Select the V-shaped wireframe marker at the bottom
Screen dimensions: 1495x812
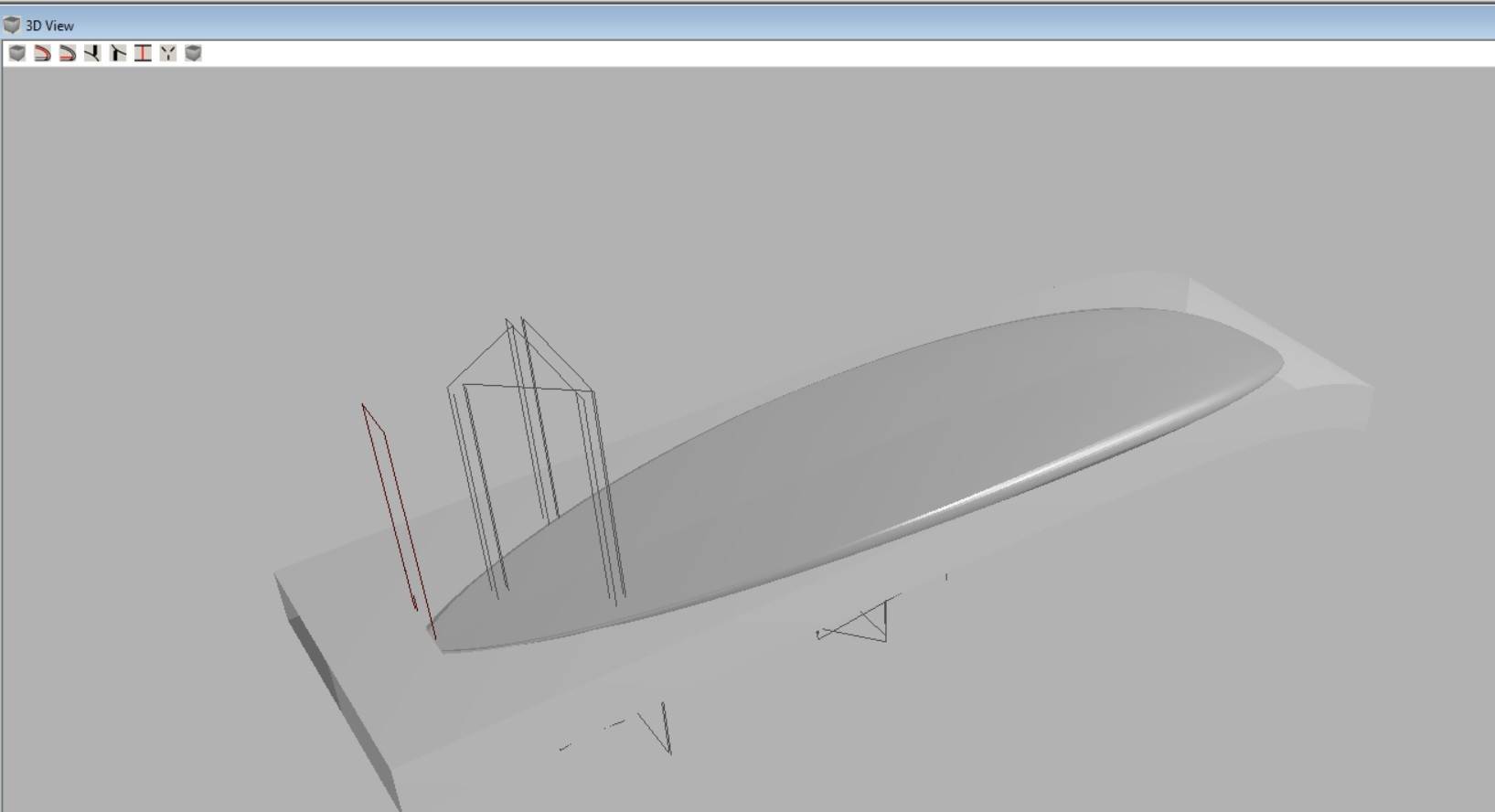tap(660, 727)
